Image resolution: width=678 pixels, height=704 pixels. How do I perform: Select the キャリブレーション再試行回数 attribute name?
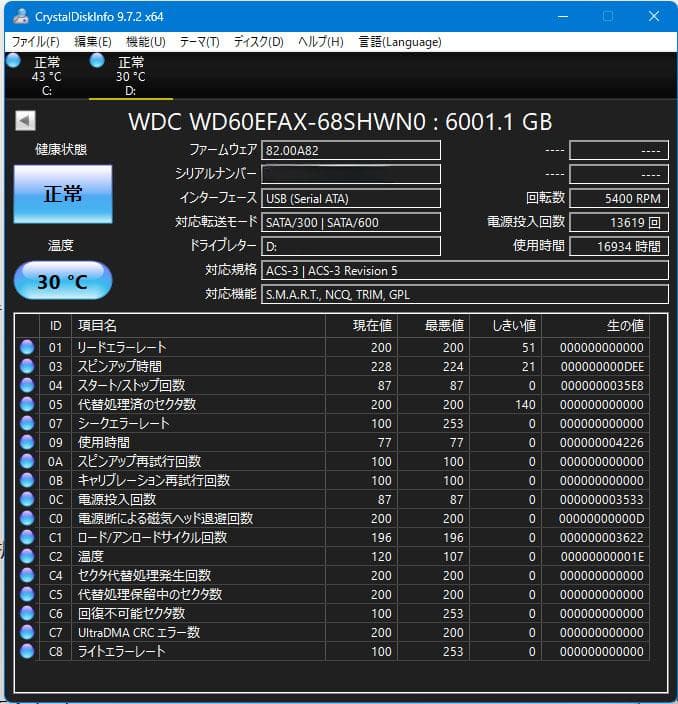click(154, 480)
